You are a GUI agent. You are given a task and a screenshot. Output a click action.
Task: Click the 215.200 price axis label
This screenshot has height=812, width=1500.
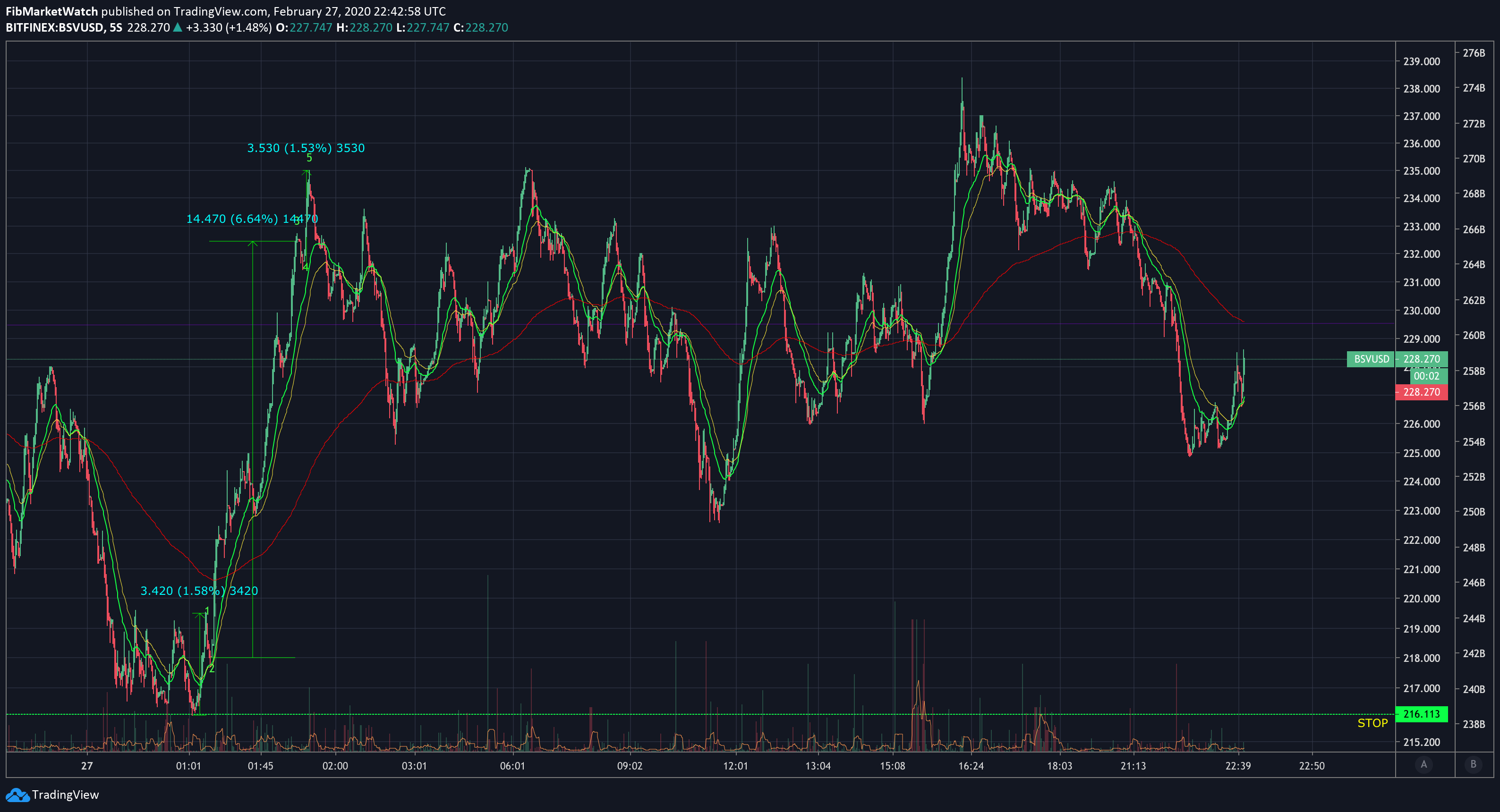pyautogui.click(x=1422, y=743)
